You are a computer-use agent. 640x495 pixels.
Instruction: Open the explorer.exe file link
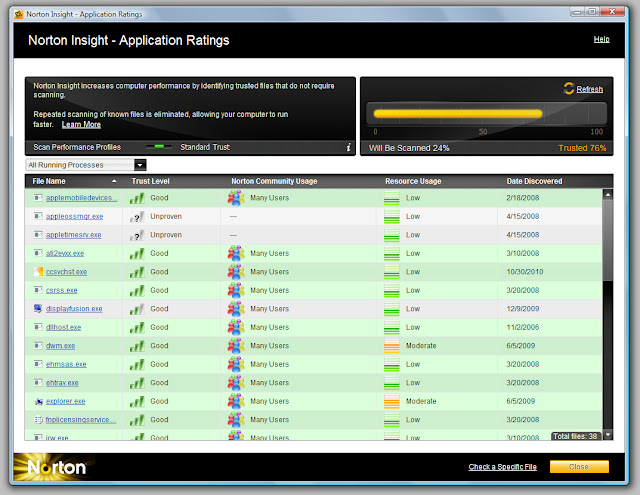click(x=66, y=401)
